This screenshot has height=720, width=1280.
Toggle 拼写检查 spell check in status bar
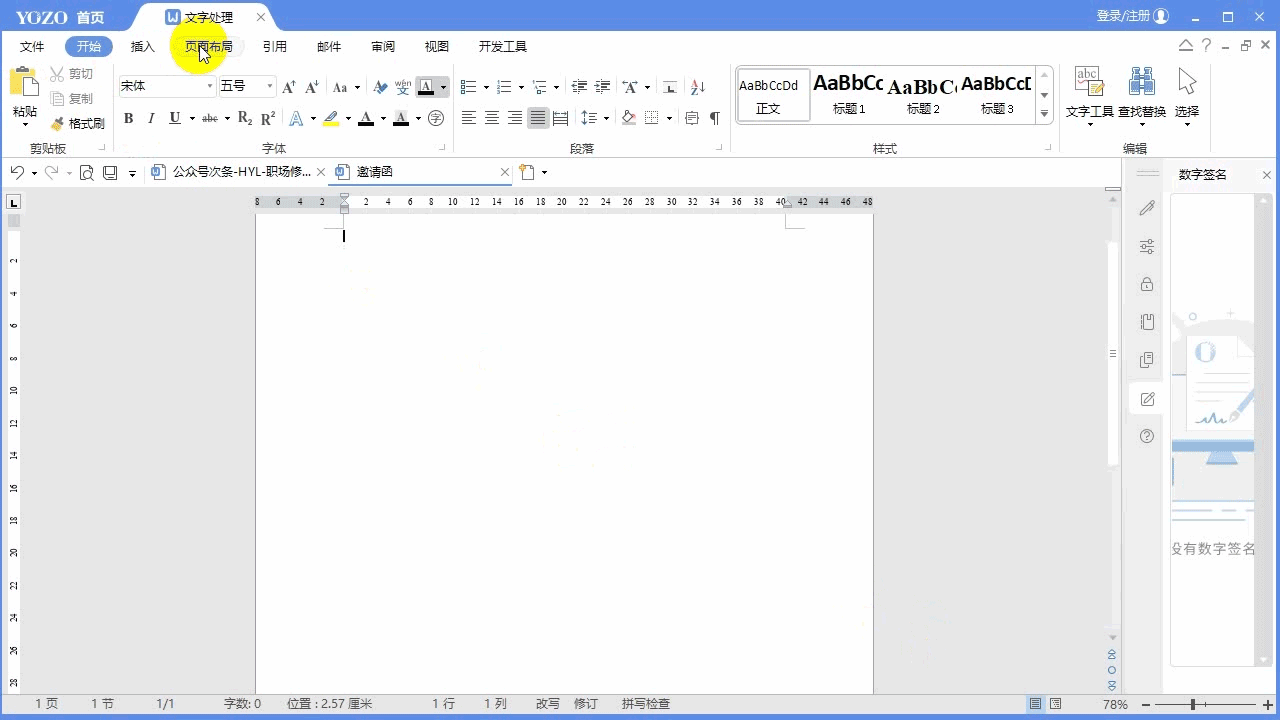pyautogui.click(x=645, y=704)
